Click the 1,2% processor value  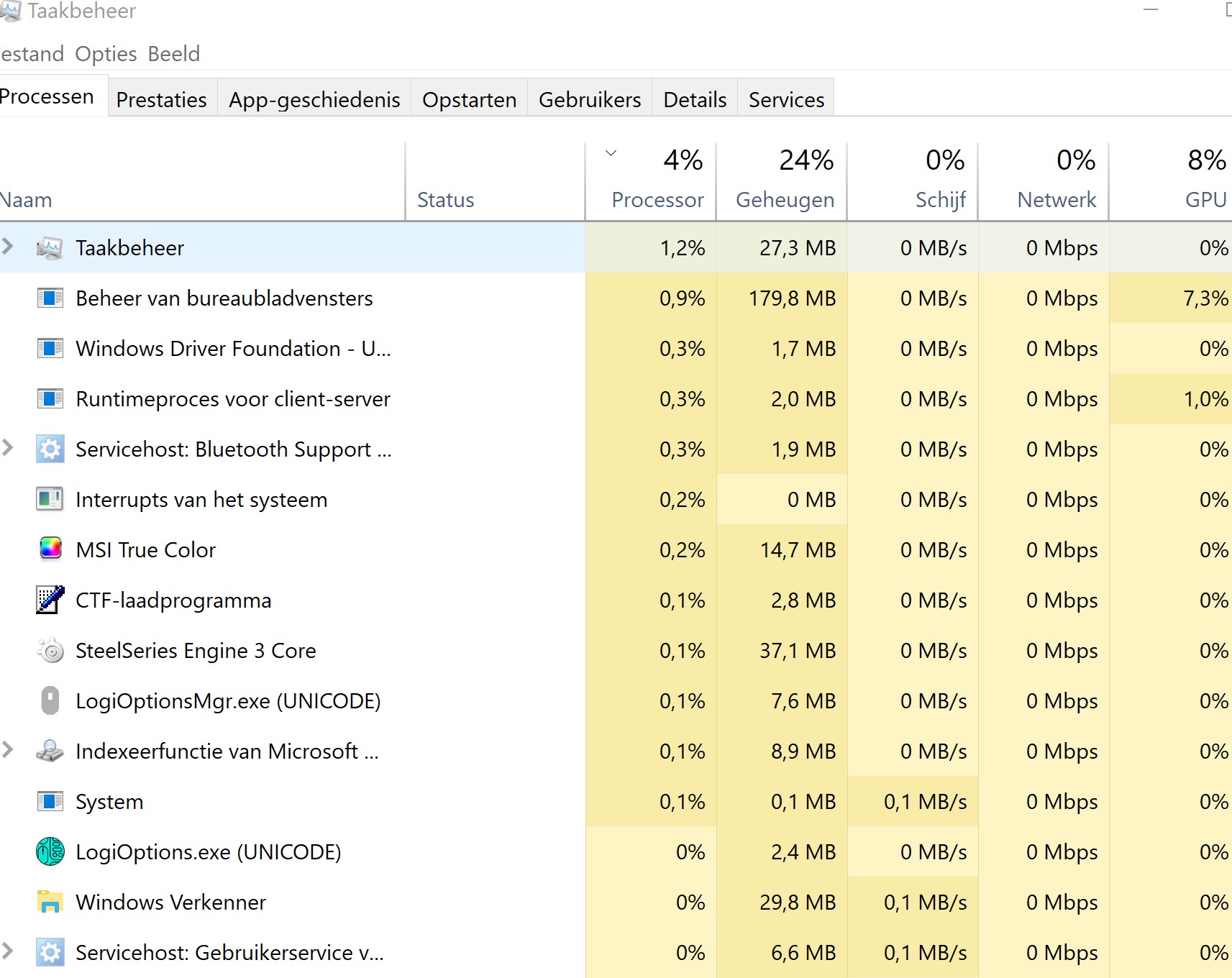pos(683,248)
